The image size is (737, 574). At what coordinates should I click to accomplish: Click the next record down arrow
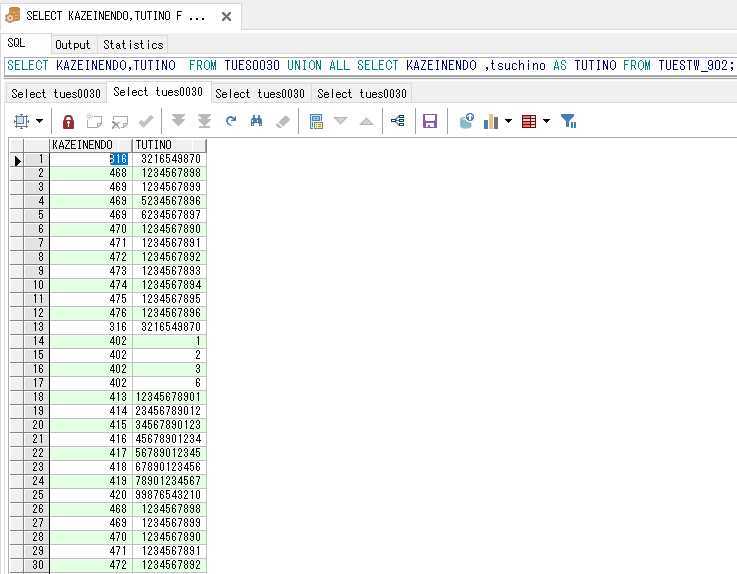click(x=341, y=121)
